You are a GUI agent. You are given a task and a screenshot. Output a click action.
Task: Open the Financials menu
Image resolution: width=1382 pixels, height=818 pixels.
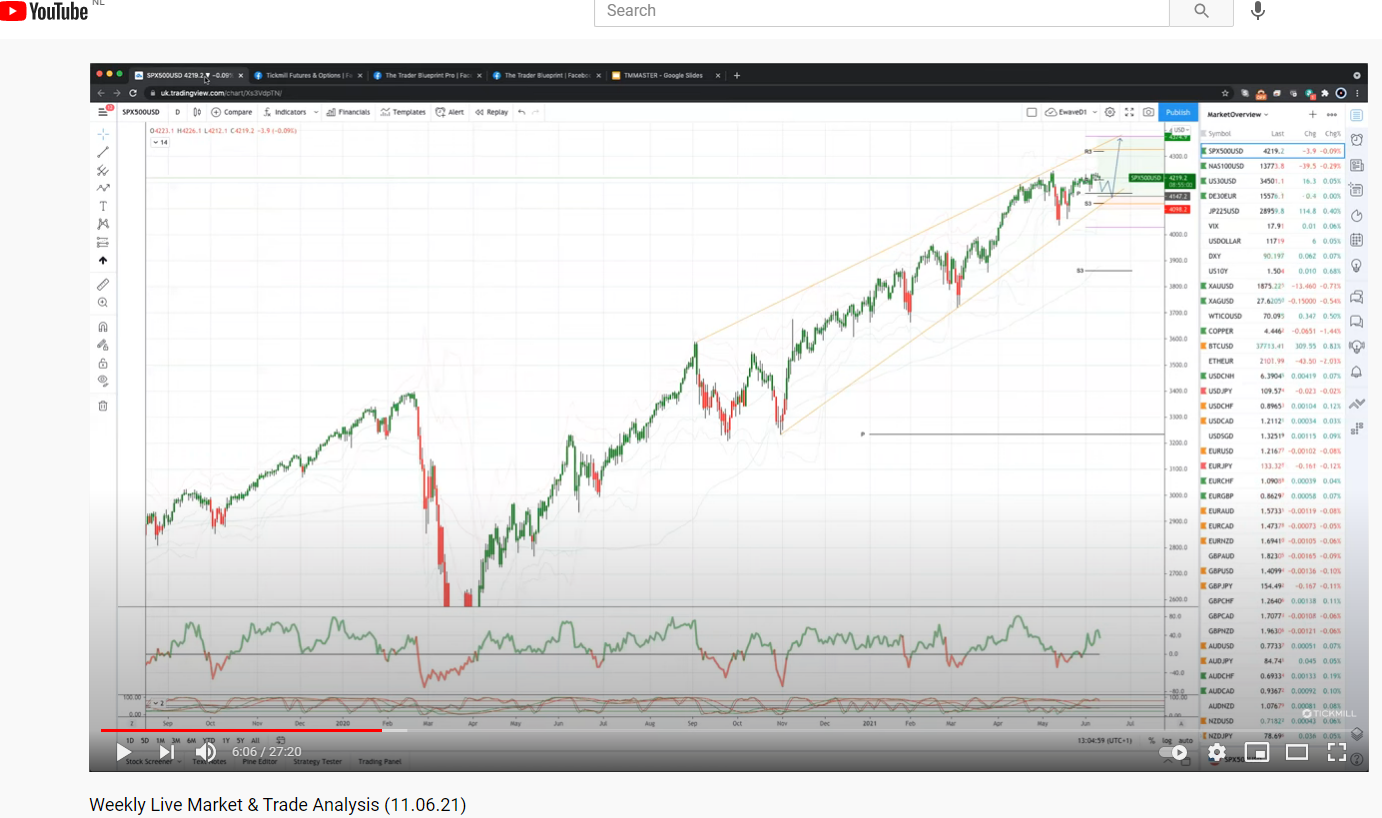pos(349,112)
